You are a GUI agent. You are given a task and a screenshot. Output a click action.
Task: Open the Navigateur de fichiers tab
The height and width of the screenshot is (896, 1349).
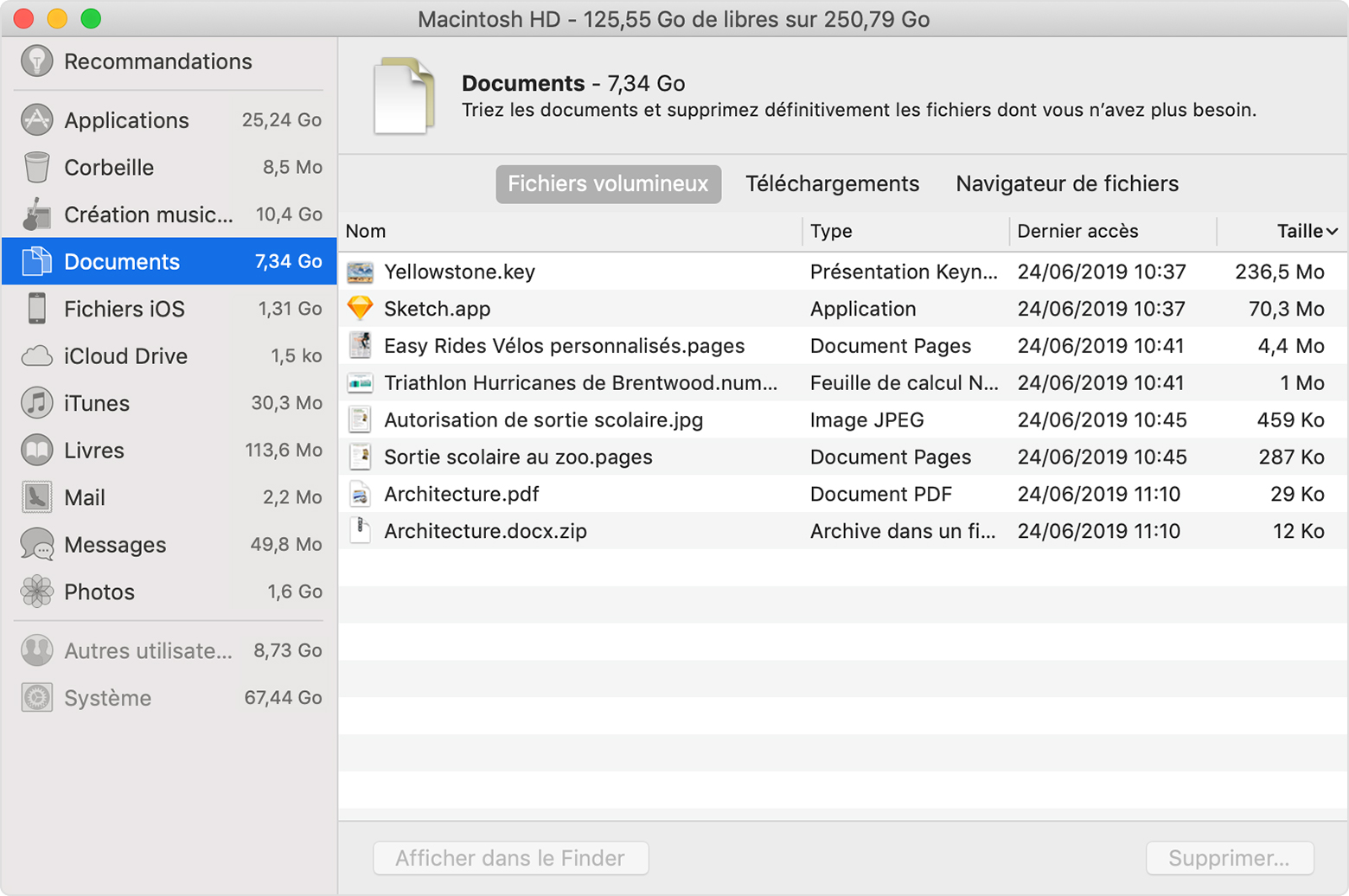(1066, 184)
